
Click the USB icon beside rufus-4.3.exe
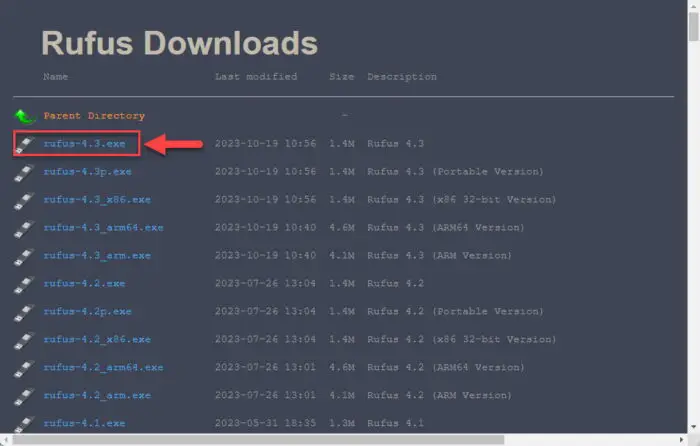[25, 145]
